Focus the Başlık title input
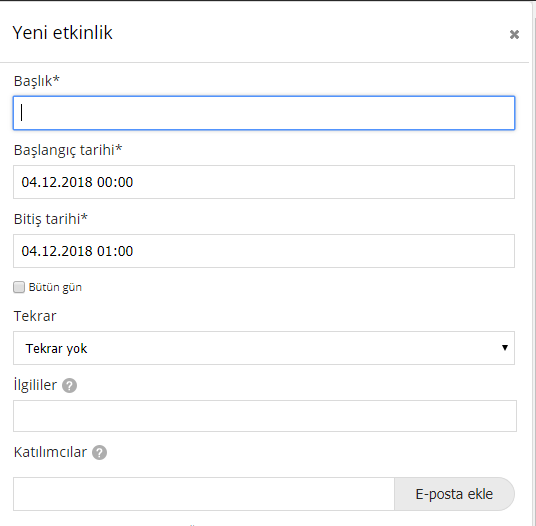 (x=264, y=113)
